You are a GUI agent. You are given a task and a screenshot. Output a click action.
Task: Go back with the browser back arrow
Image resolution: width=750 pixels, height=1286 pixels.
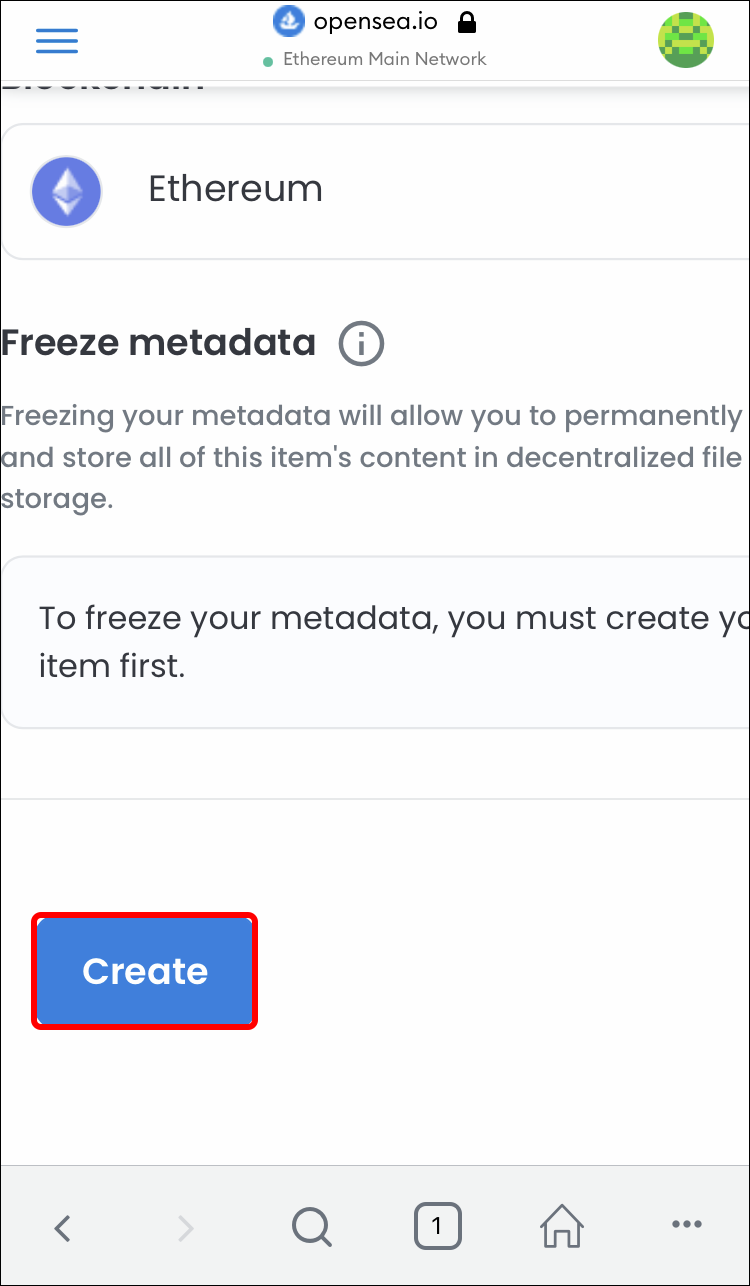click(x=63, y=1227)
